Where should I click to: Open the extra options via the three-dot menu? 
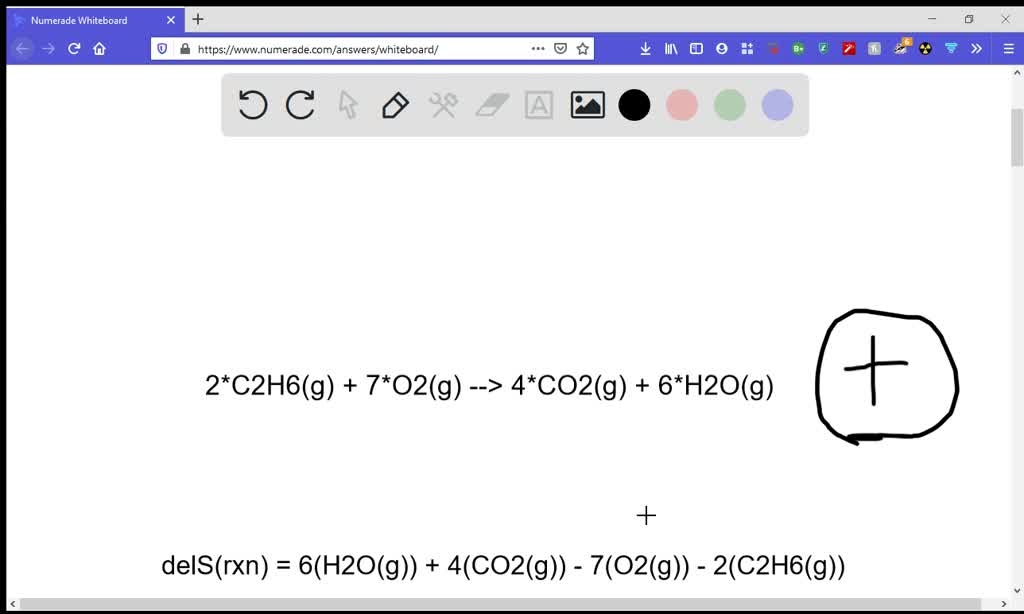[537, 48]
